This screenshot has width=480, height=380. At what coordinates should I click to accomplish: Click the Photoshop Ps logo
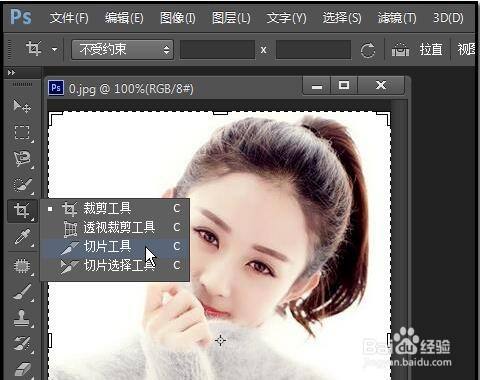point(21,17)
